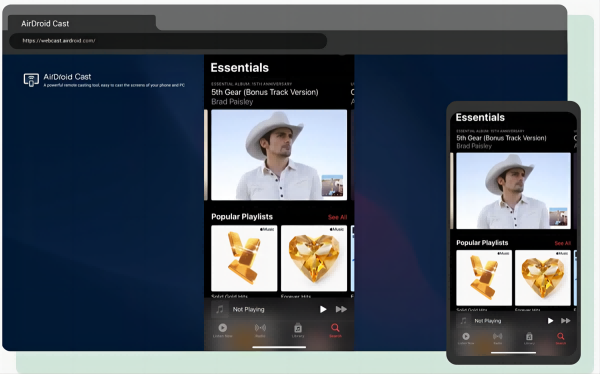
Task: Click Brad Paisley artist name in cast view
Action: [x=232, y=102]
